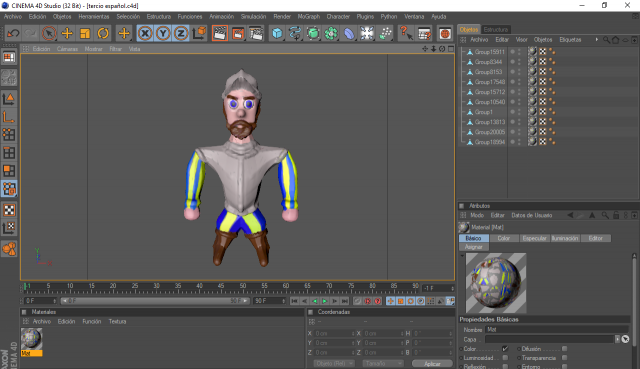
Task: Open the Iluminación material tab
Action: [x=565, y=238]
